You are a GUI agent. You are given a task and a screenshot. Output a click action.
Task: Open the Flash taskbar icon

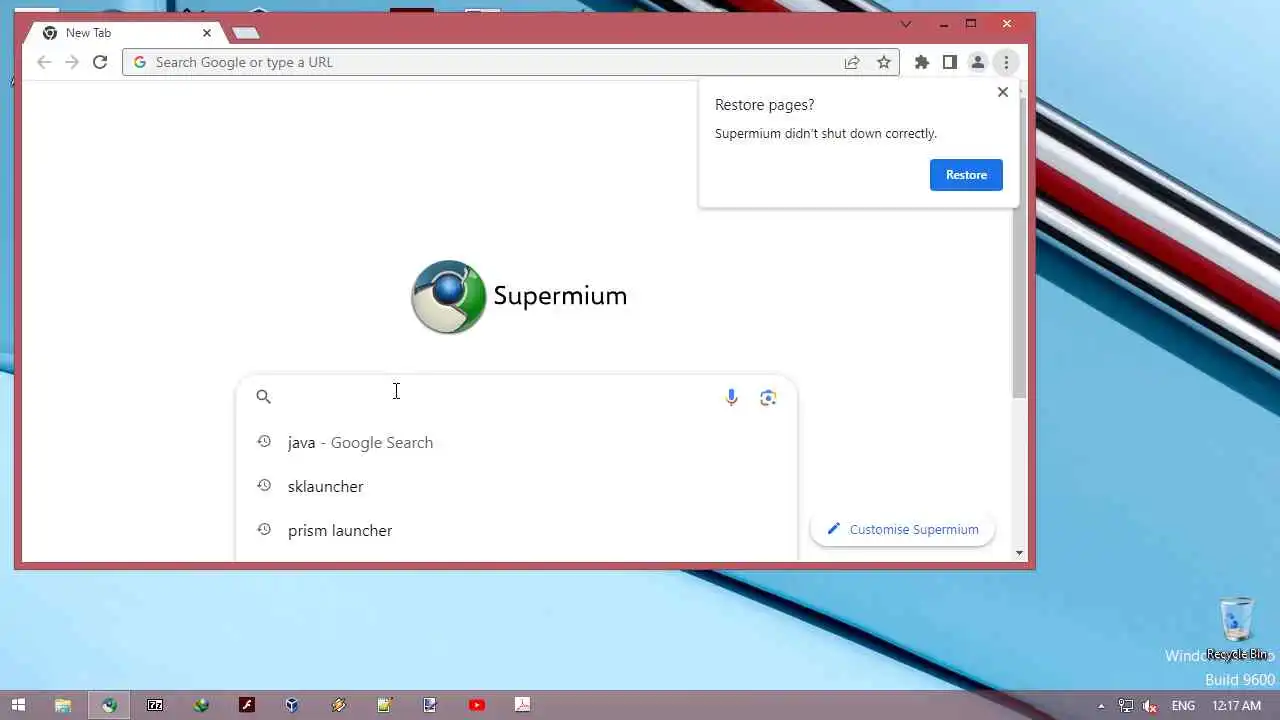(x=247, y=705)
